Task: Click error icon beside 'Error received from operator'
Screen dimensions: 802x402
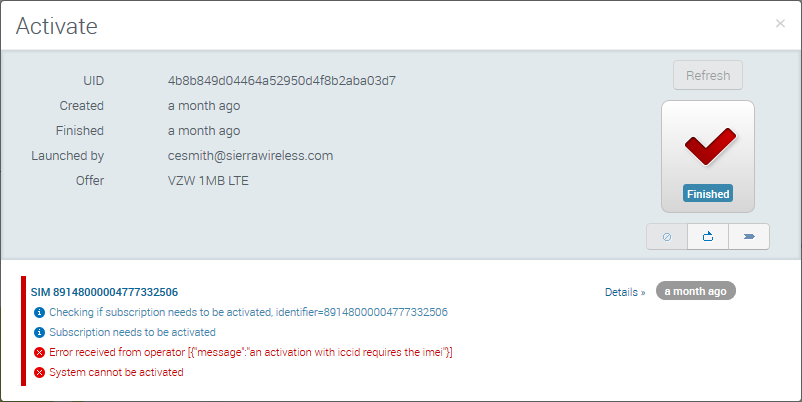Action: [39, 352]
